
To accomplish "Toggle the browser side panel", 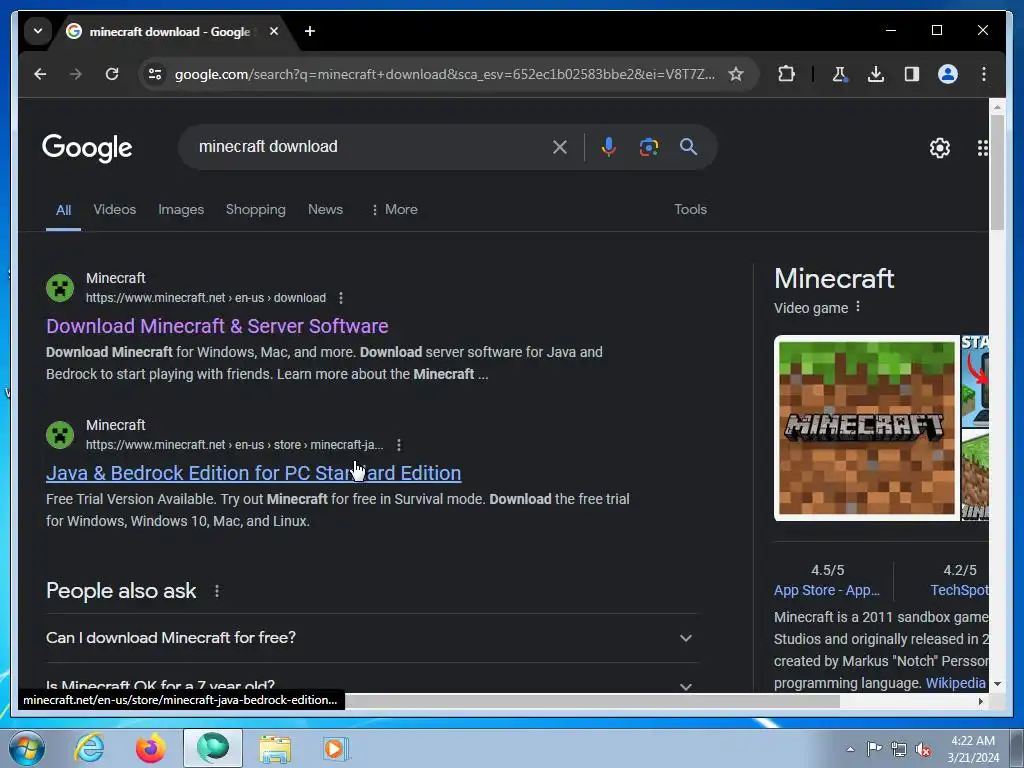I will tap(912, 74).
